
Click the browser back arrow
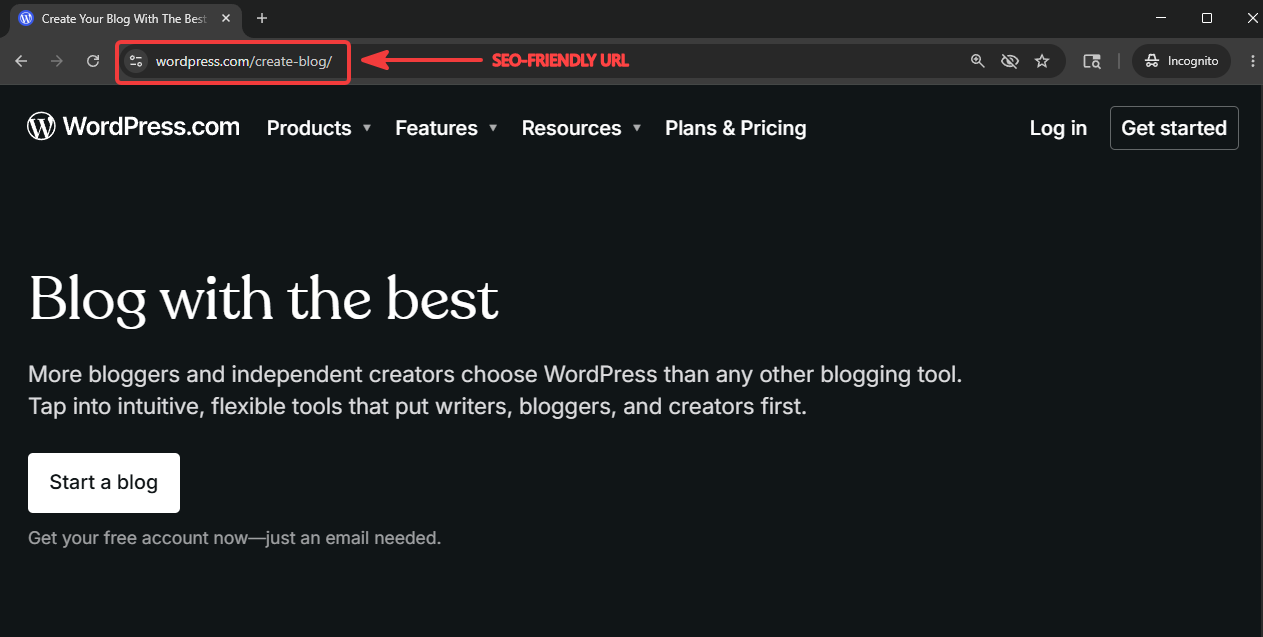tap(21, 61)
